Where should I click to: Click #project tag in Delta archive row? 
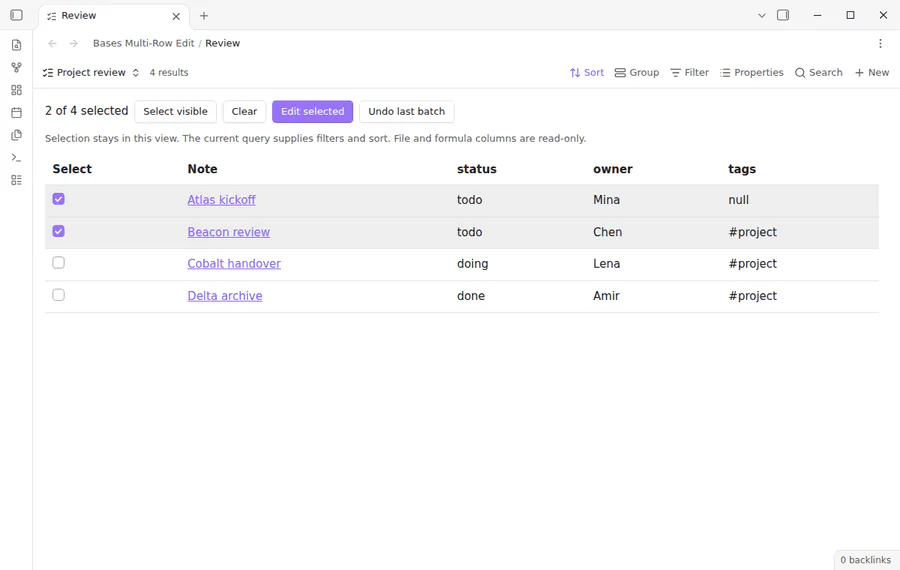pyautogui.click(x=752, y=296)
